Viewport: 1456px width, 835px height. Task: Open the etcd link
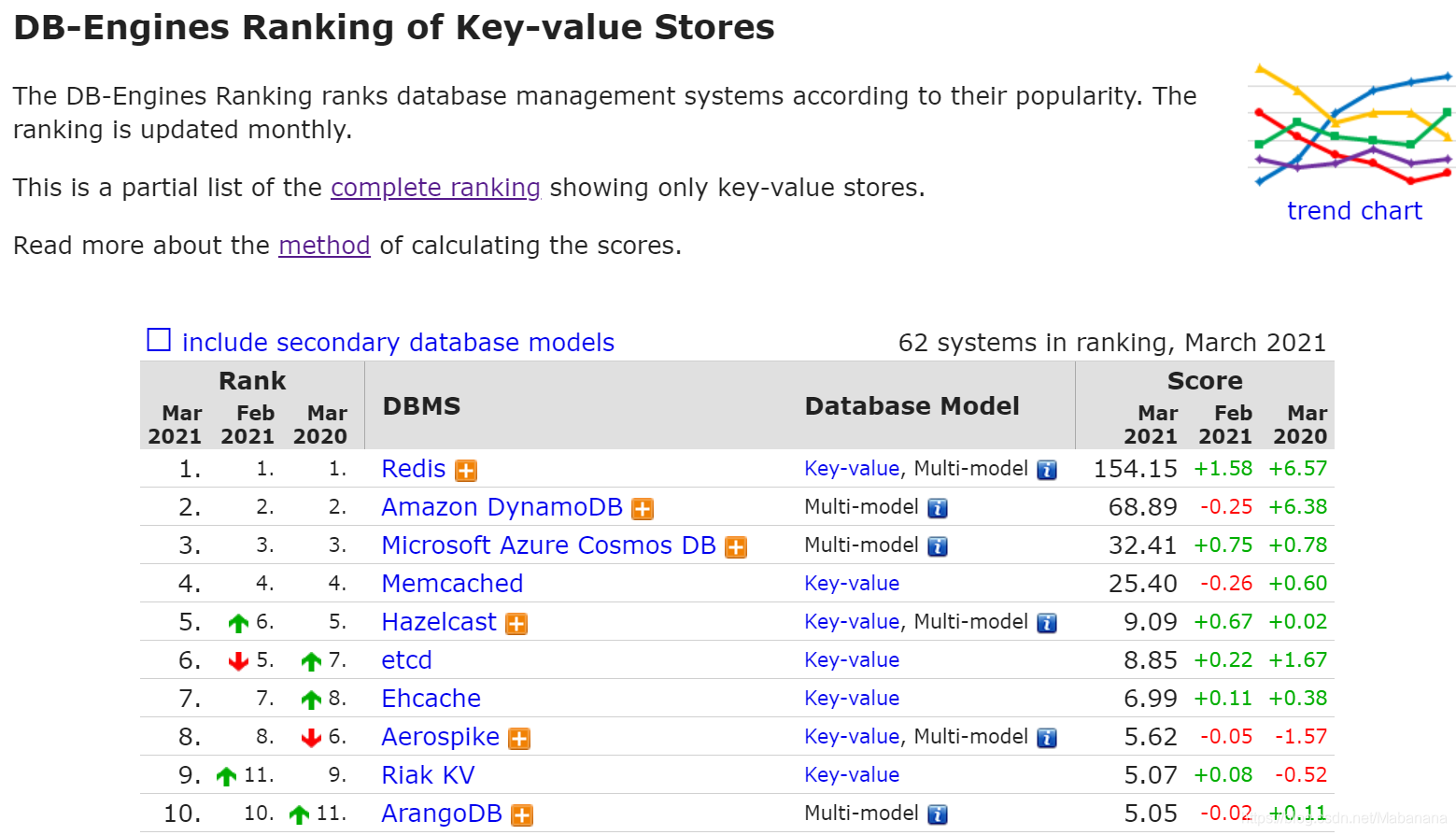406,660
